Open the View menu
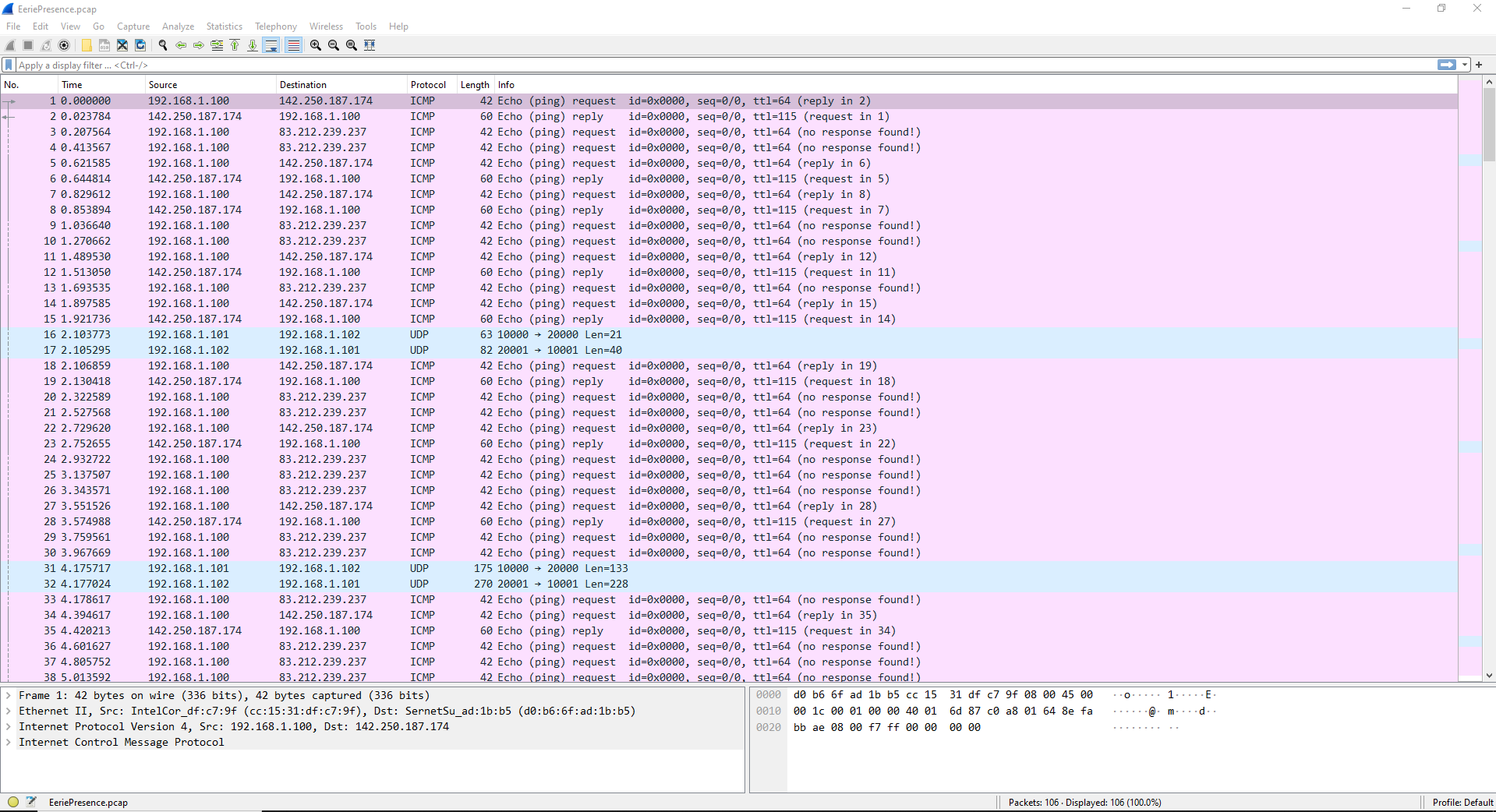Image resolution: width=1496 pixels, height=812 pixels. tap(70, 26)
